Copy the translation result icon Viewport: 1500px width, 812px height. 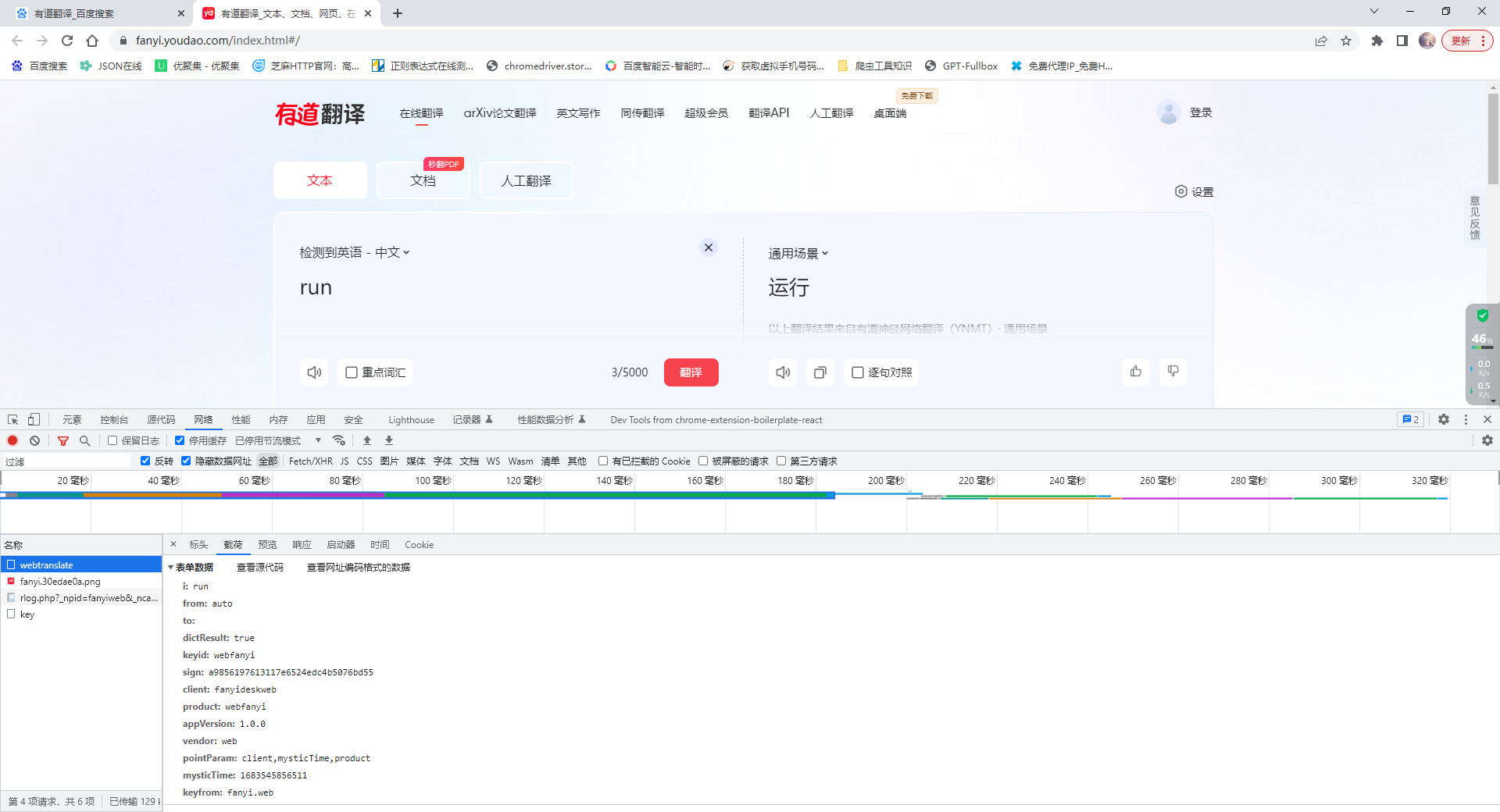point(820,372)
